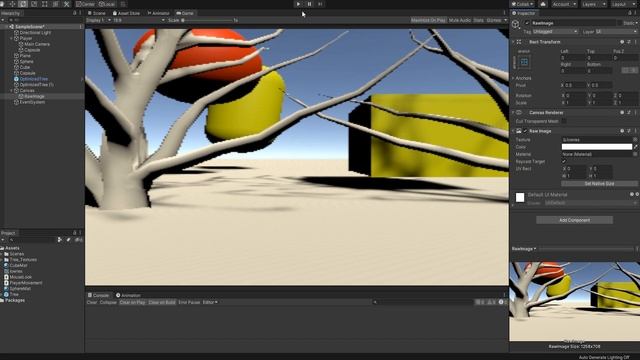Open Rect Transform help icon
640x360 pixels.
click(622, 42)
